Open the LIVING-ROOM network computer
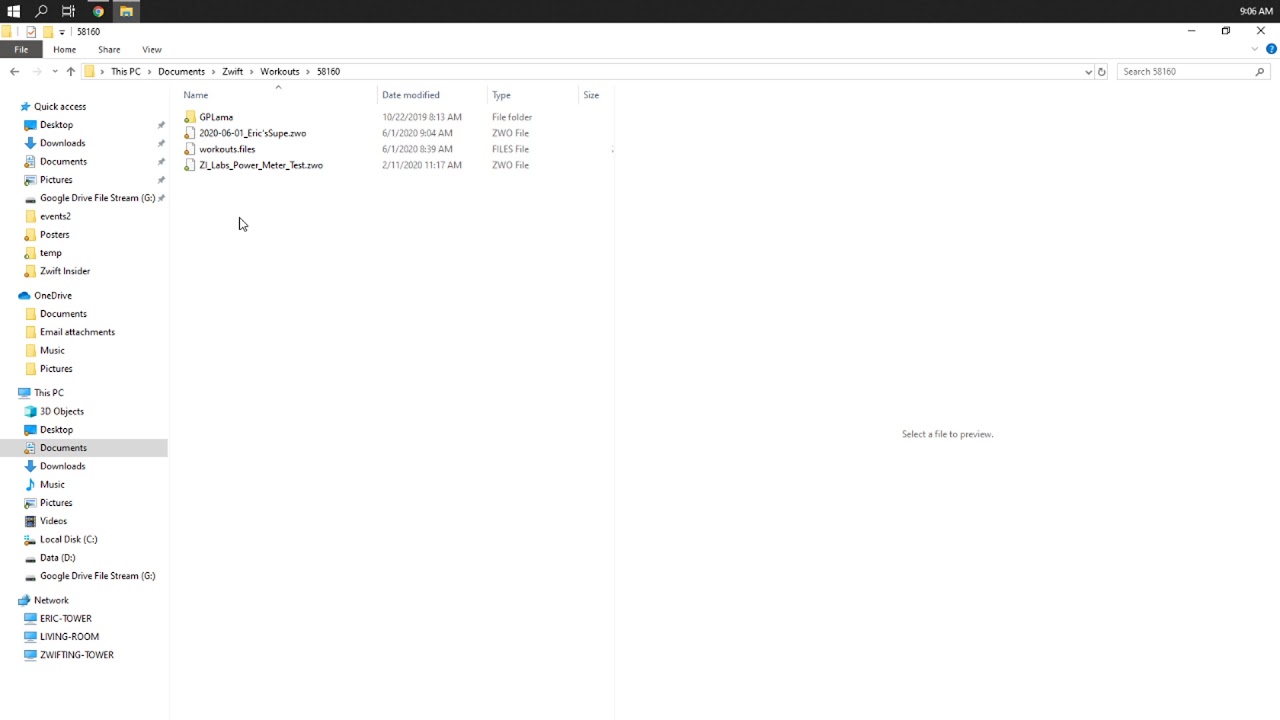The width and height of the screenshot is (1280, 720). [69, 637]
